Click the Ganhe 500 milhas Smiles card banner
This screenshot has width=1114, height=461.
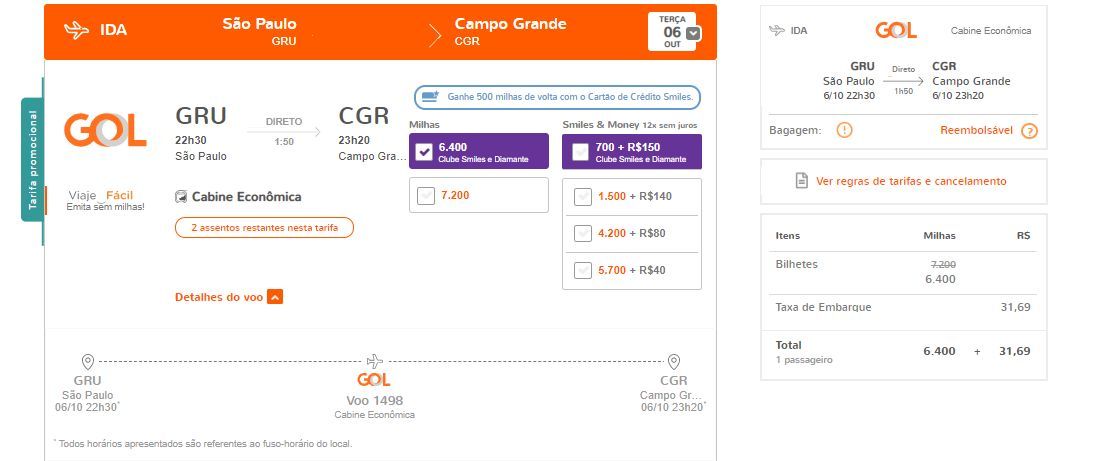[558, 97]
